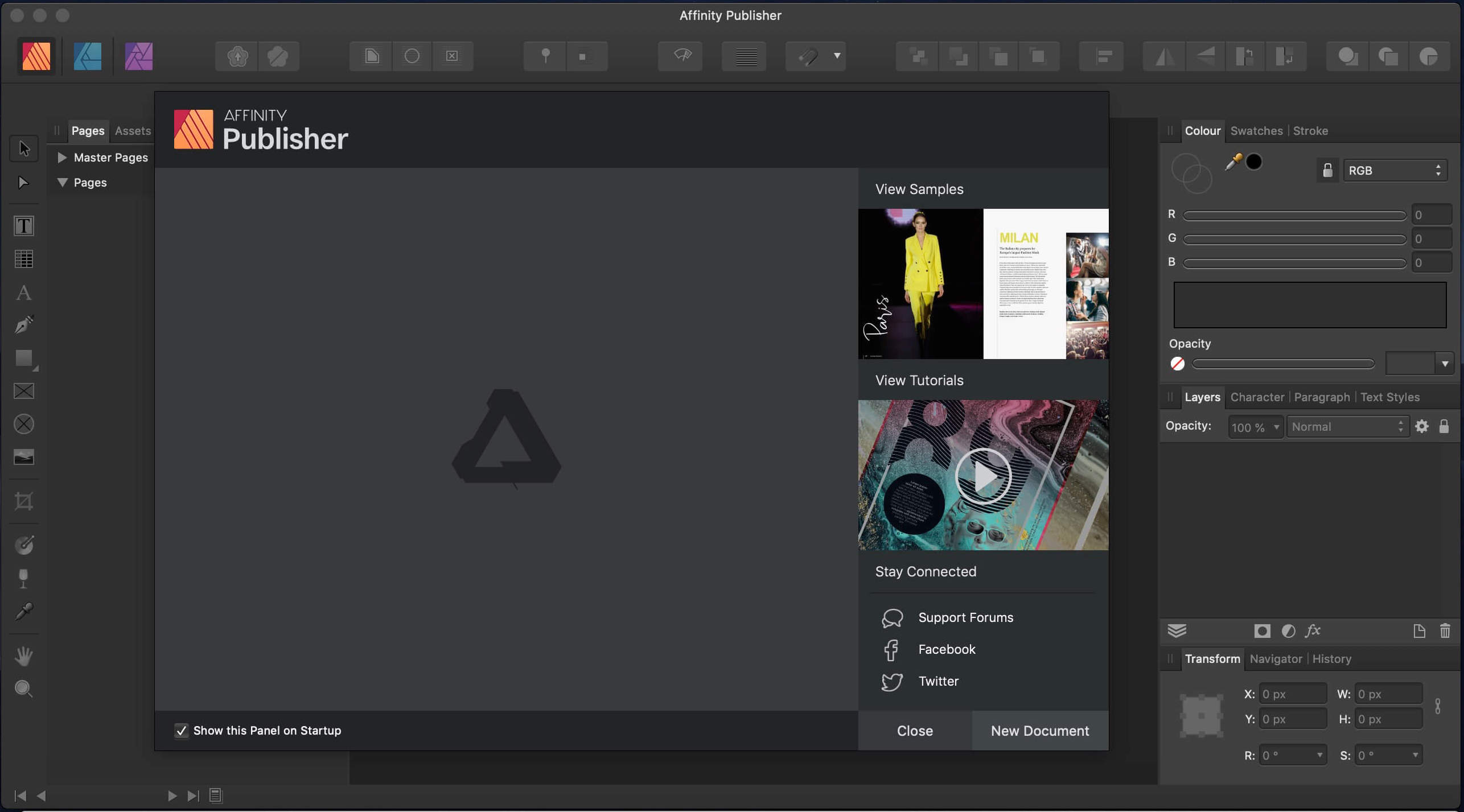Open the Character tab

point(1257,397)
